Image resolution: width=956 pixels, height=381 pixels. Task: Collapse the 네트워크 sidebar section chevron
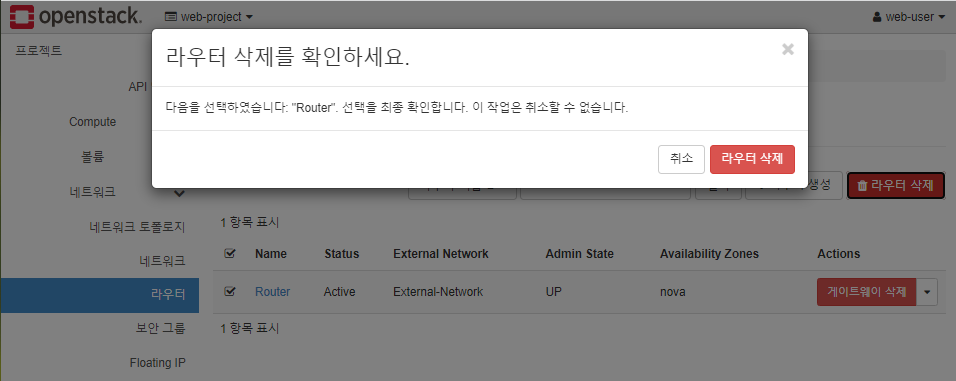coord(179,193)
